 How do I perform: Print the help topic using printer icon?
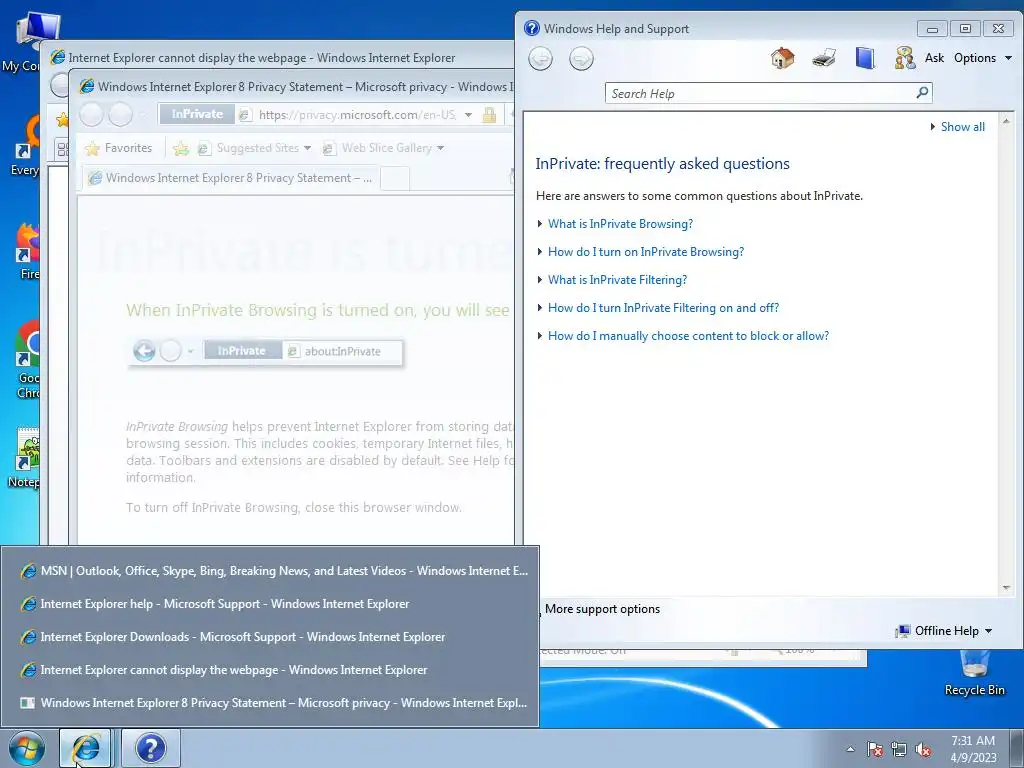click(824, 58)
